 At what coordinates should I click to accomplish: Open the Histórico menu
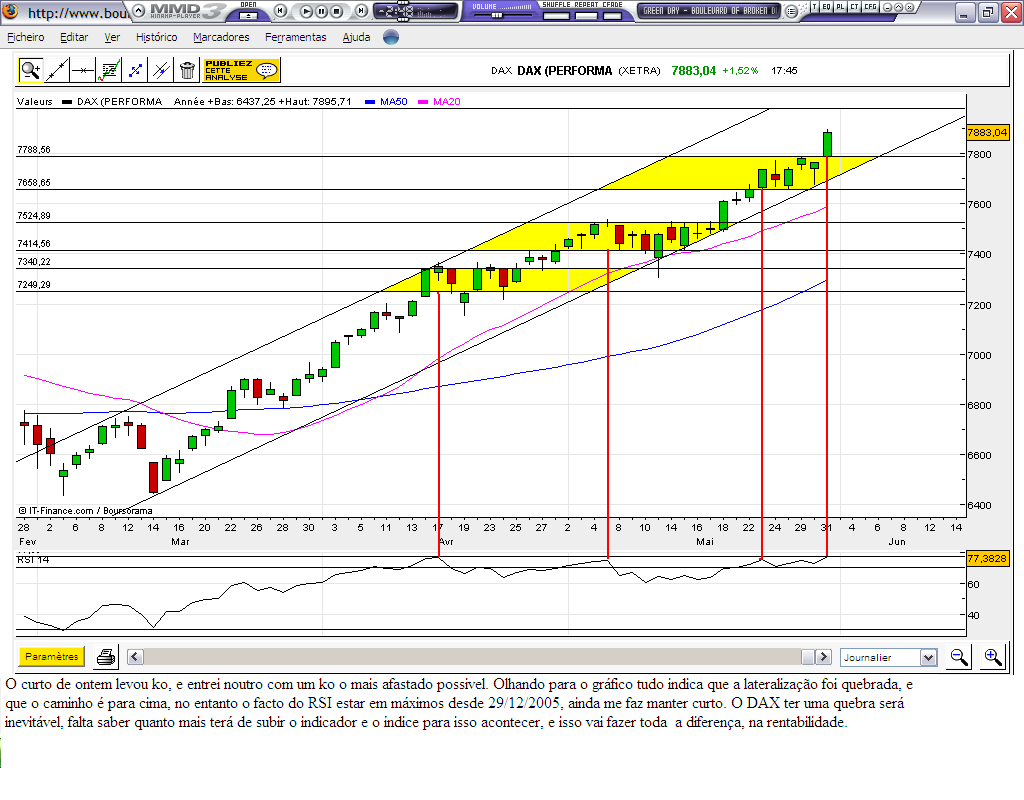pos(156,37)
